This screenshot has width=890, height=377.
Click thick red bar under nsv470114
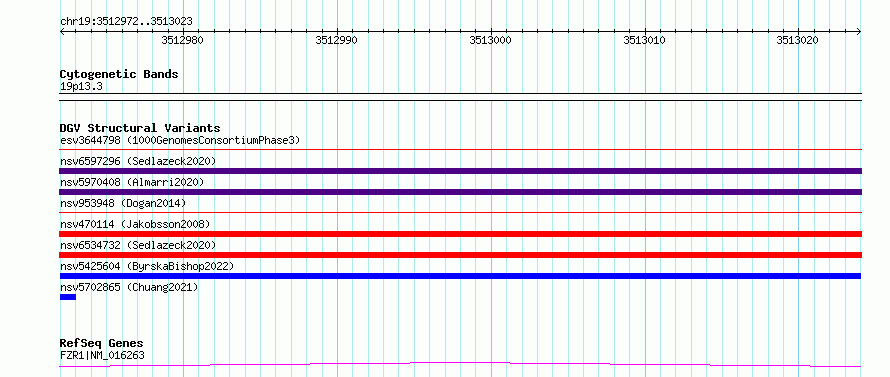460,234
